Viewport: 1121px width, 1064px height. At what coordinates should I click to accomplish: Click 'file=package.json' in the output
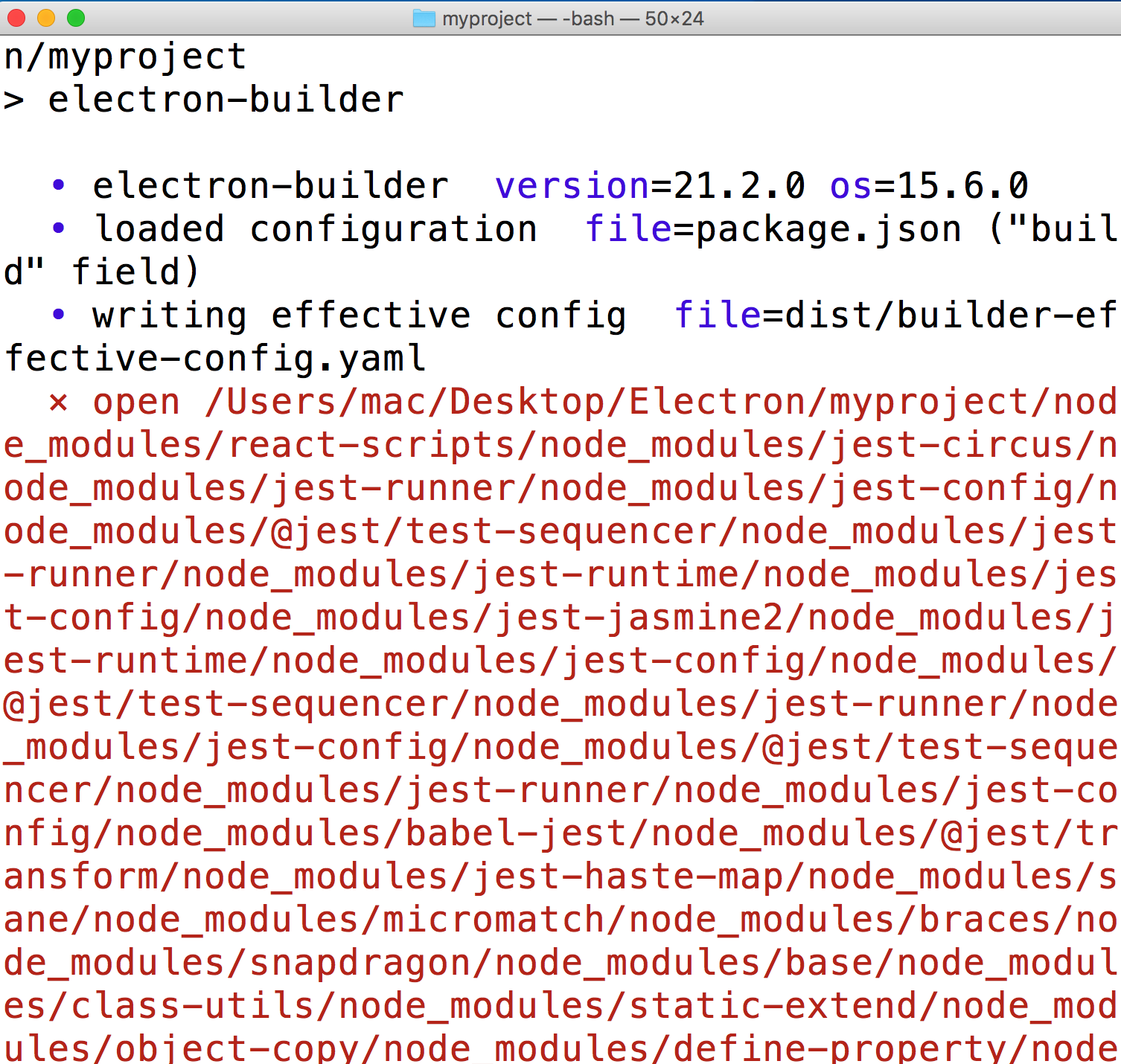(773, 228)
